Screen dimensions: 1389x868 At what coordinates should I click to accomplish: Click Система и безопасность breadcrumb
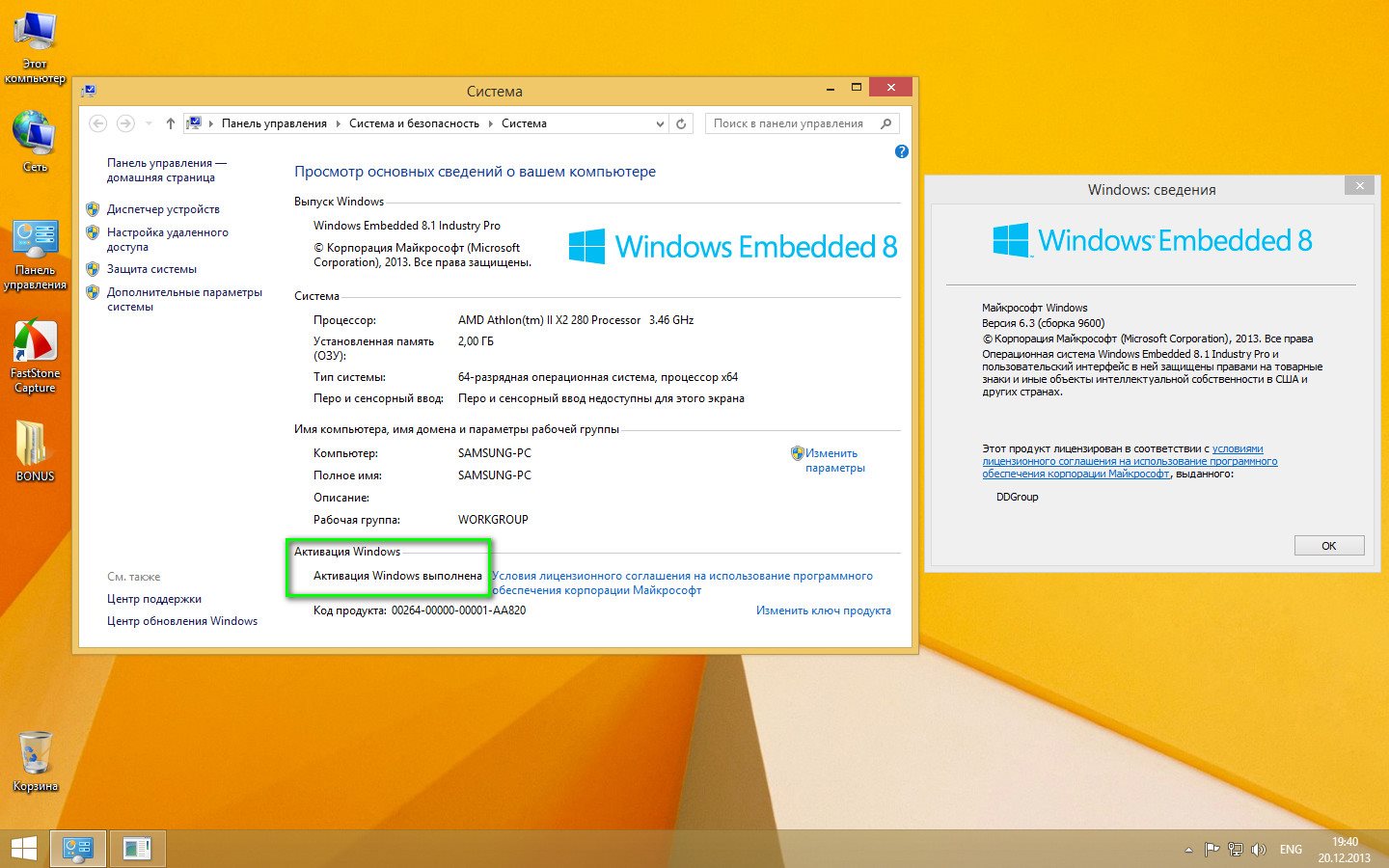414,123
